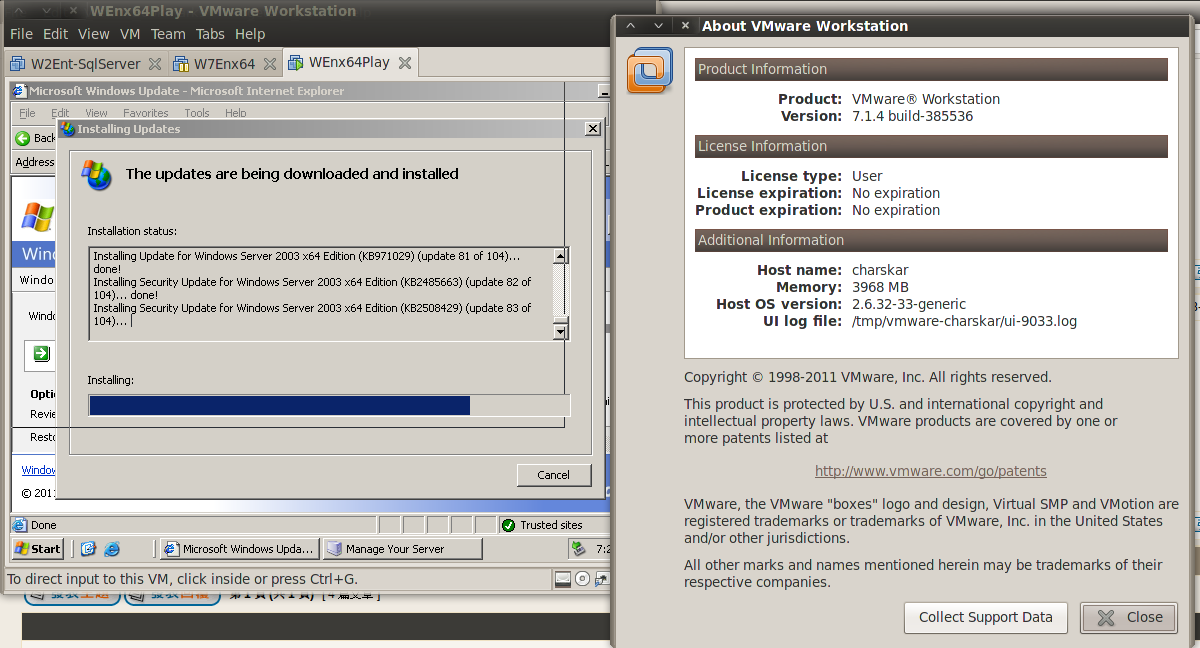Minimize the Internet Explorer window in VM
Image resolution: width=1200 pixels, height=648 pixels.
pos(603,91)
